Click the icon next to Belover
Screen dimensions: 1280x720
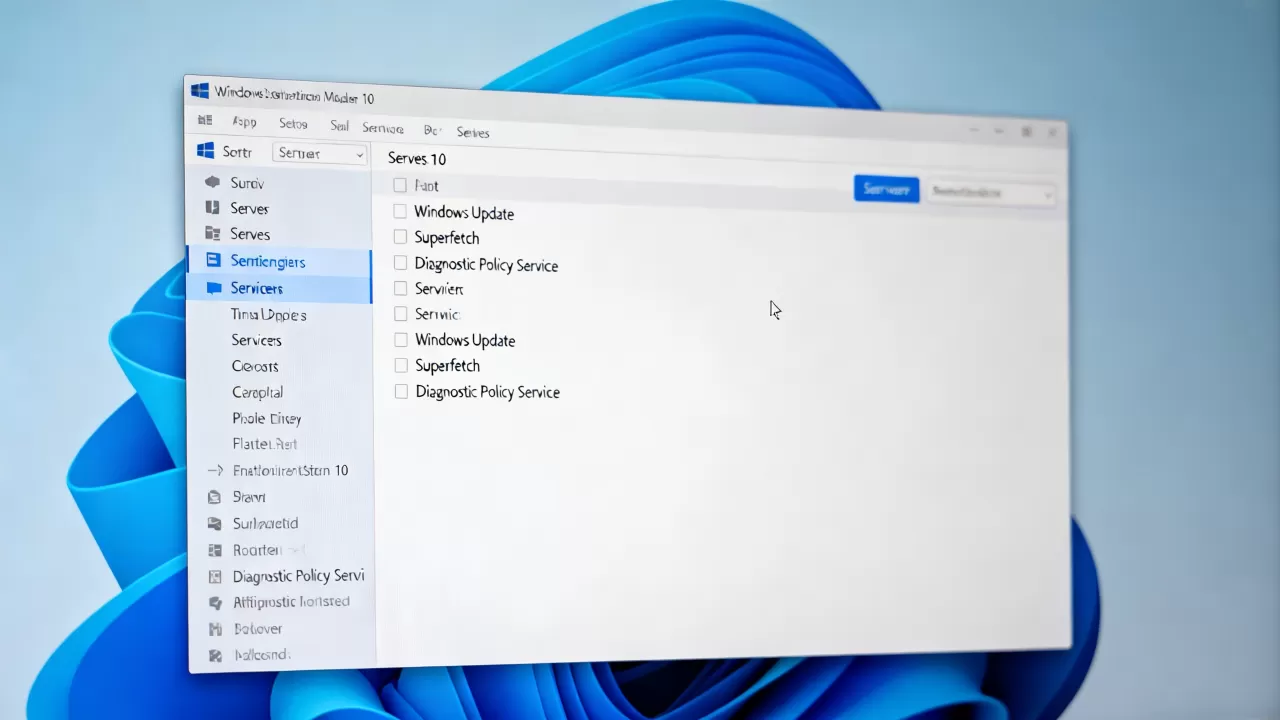[213, 629]
